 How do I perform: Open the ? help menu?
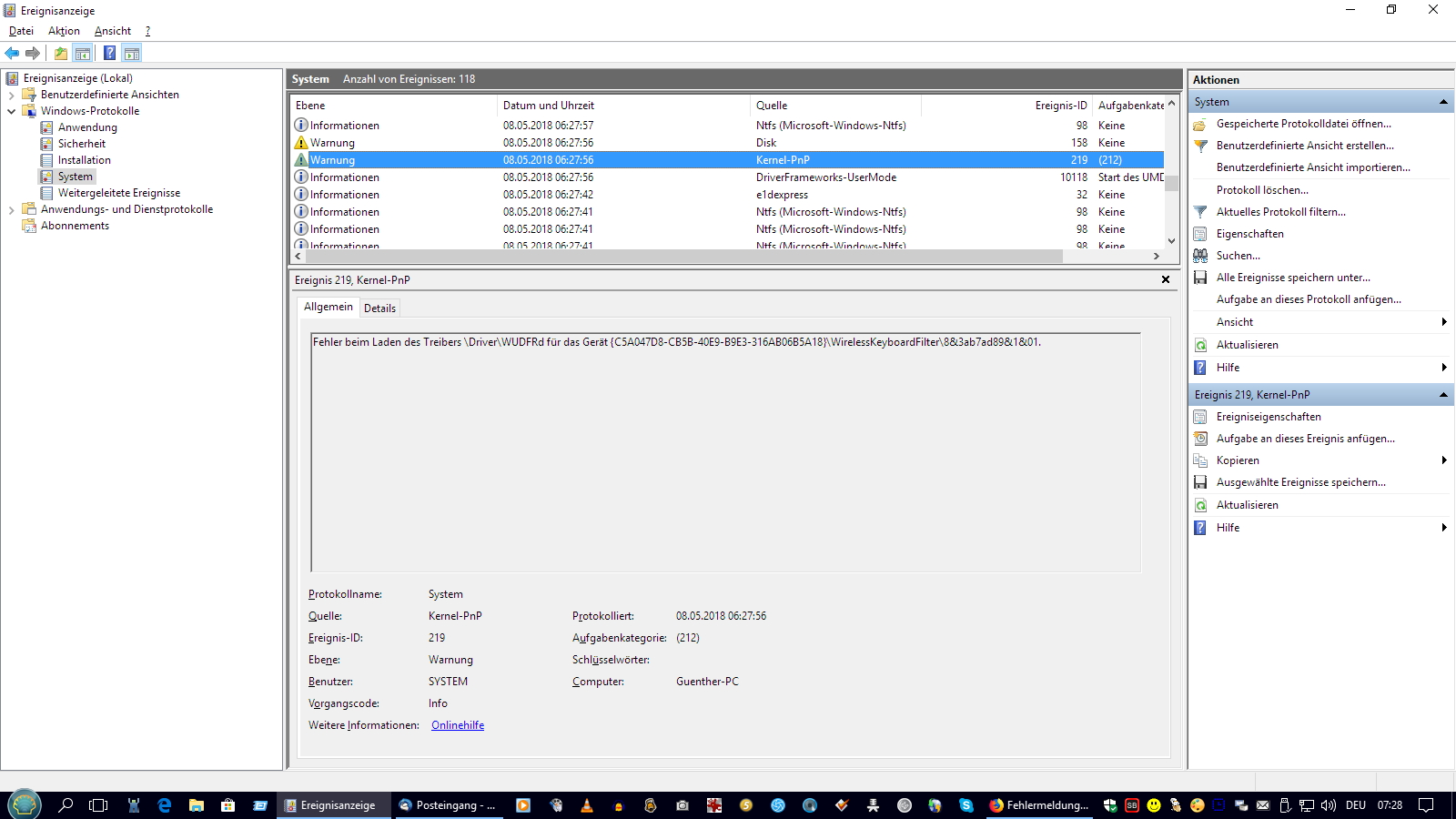coord(147,31)
